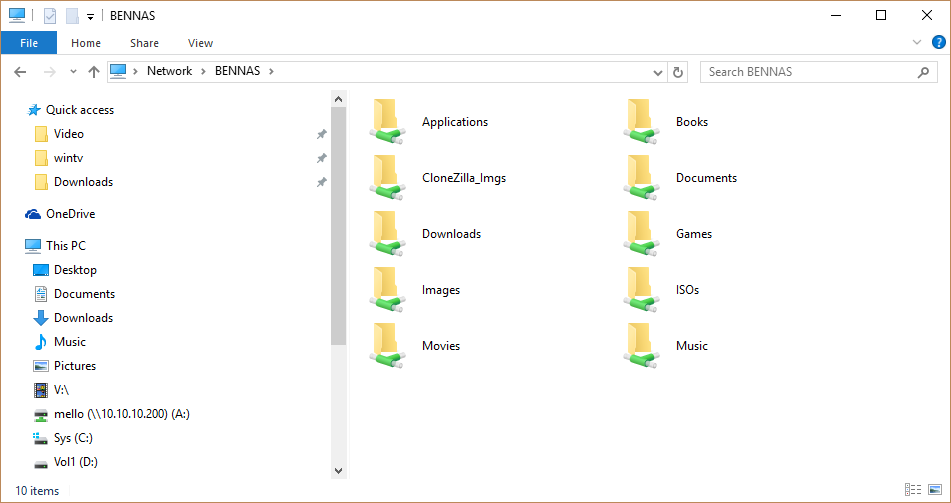Expand the ribbon with the chevron

916,42
